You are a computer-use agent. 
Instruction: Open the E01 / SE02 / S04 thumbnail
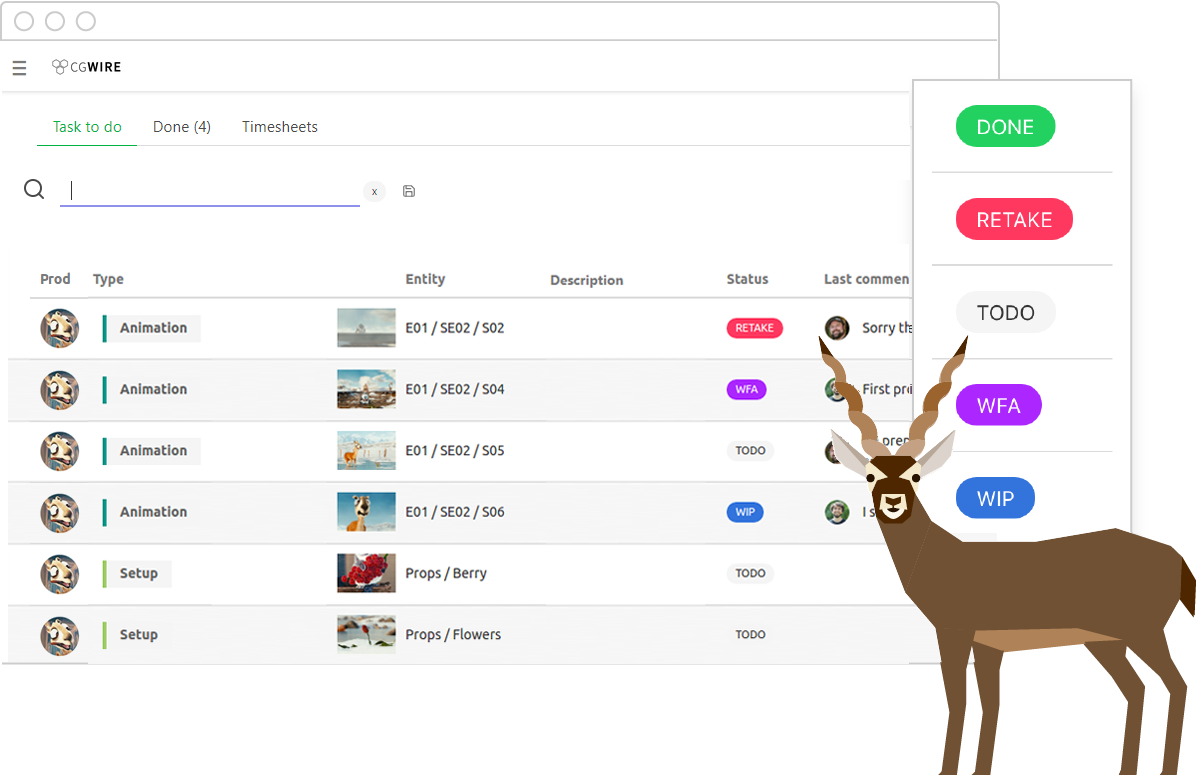(366, 389)
